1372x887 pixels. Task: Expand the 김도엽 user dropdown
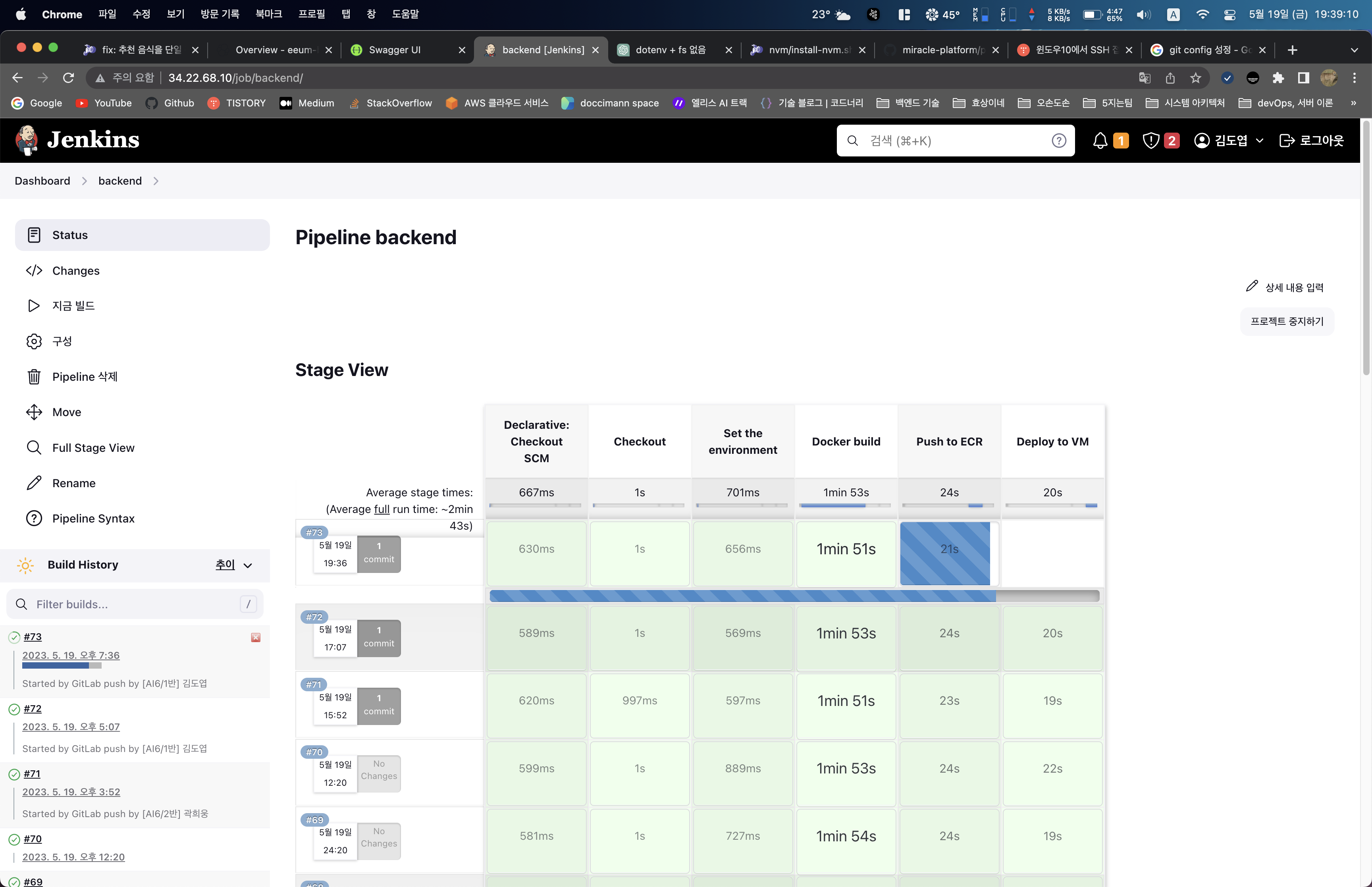tap(1259, 141)
